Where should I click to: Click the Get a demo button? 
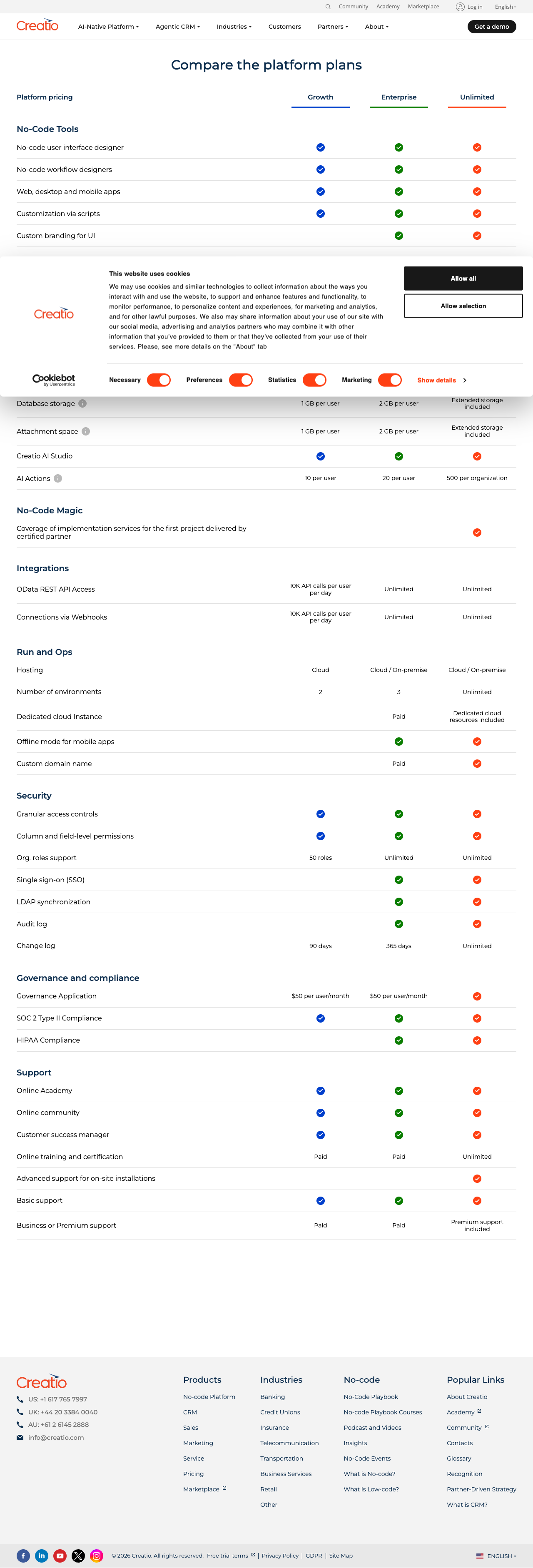[492, 27]
